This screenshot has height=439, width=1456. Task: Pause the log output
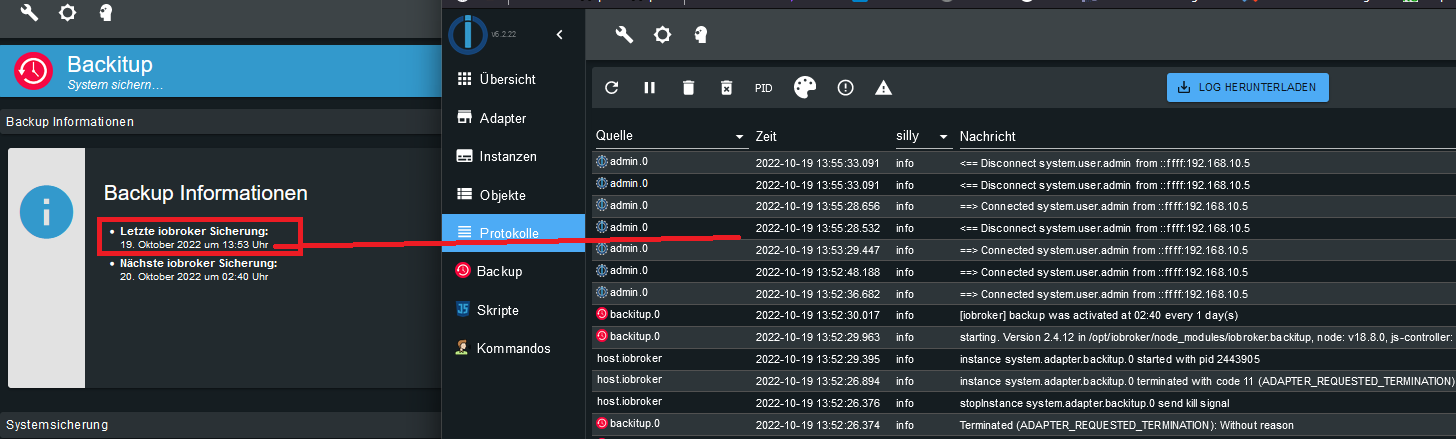[650, 88]
